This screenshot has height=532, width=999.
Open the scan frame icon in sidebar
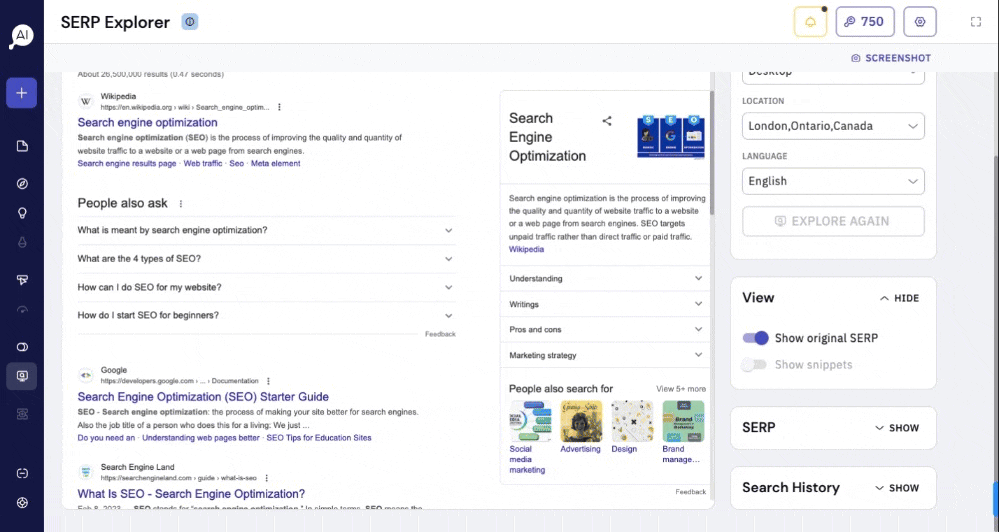coord(22,414)
